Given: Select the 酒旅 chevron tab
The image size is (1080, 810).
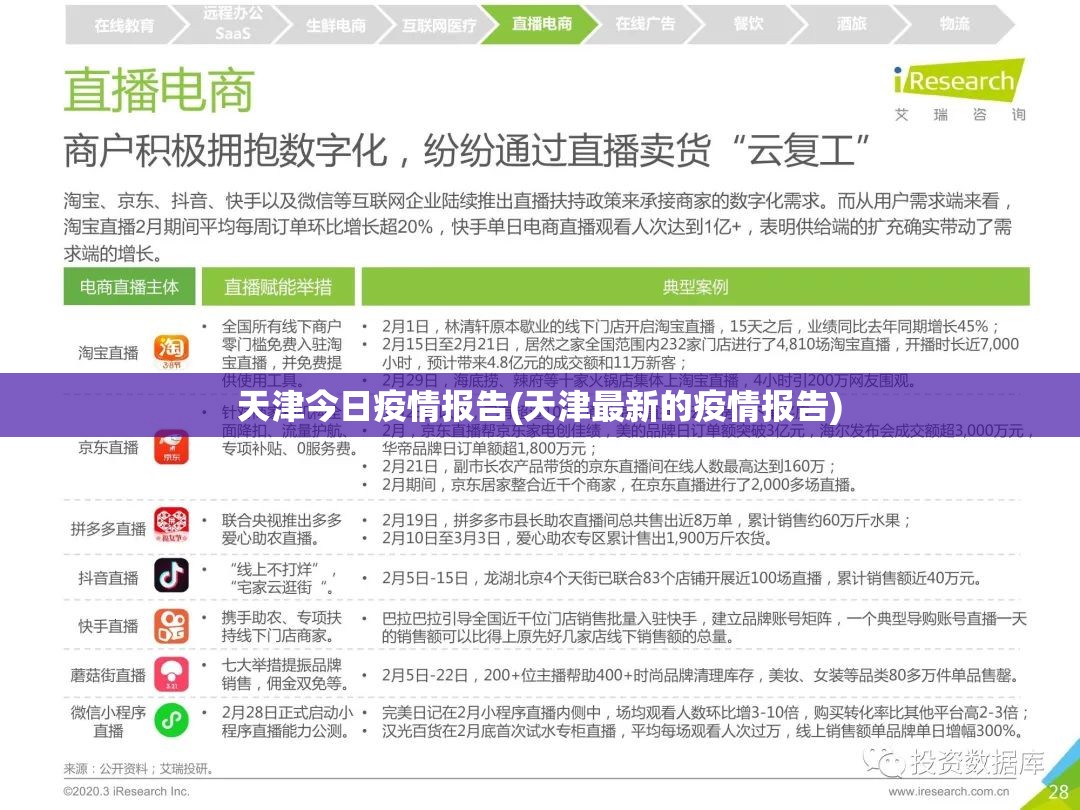Looking at the screenshot, I should point(851,23).
